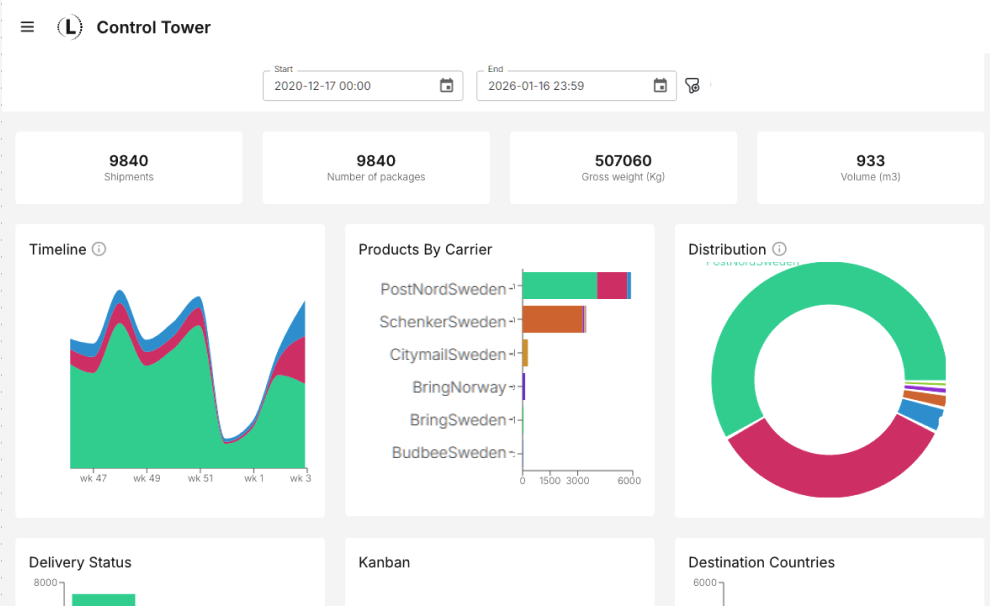Show Timeline info tooltip icon
This screenshot has height=606, width=990.
[x=99, y=249]
